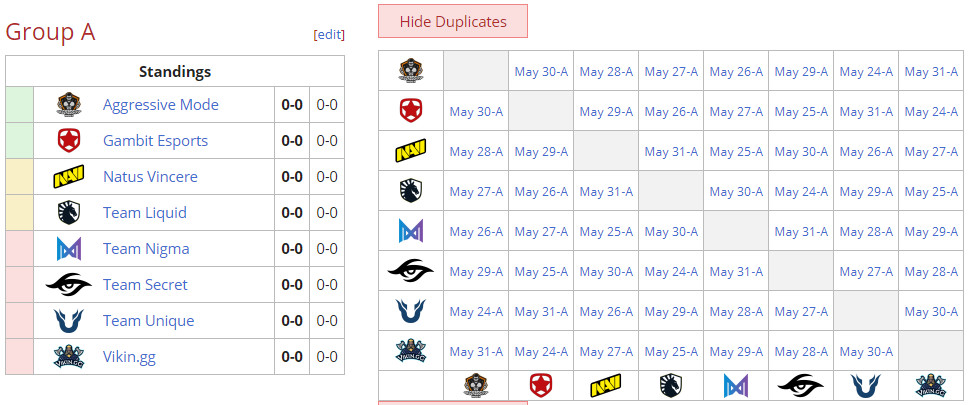Click the Vikin.gg logo in standings
Image resolution: width=972 pixels, height=405 pixels.
coord(68,357)
